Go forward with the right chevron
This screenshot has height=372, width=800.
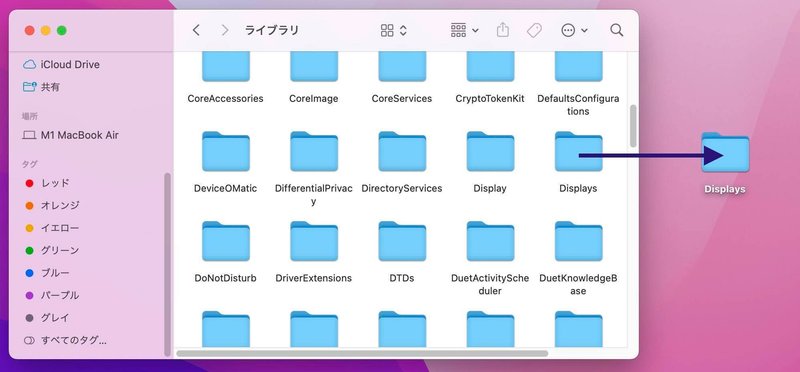click(225, 31)
